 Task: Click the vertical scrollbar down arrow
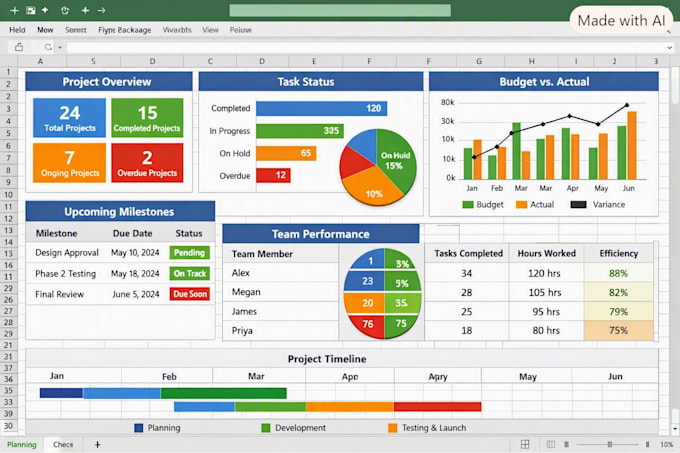click(x=675, y=429)
